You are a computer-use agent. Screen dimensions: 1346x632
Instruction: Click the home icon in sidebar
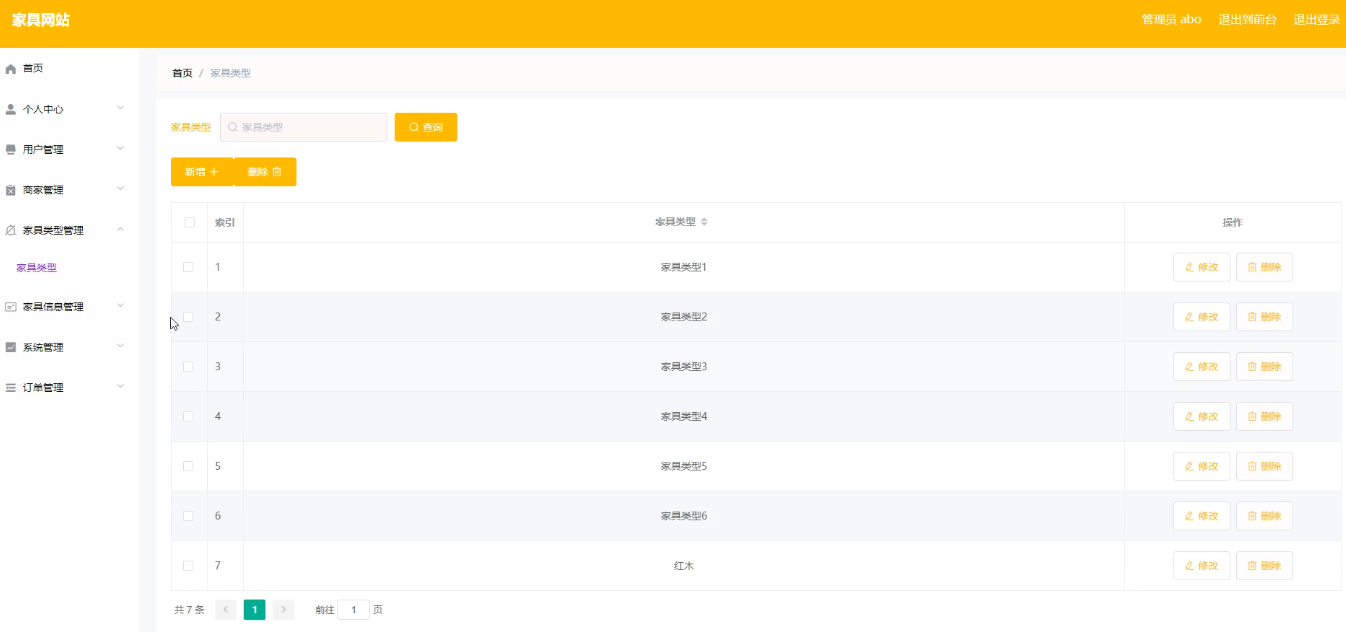tap(11, 69)
